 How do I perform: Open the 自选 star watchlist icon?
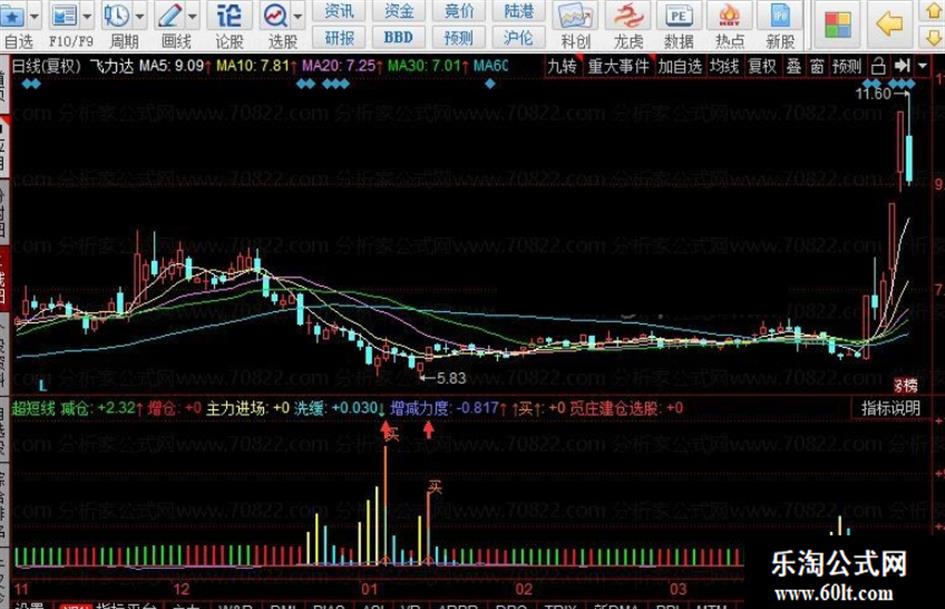tap(13, 16)
